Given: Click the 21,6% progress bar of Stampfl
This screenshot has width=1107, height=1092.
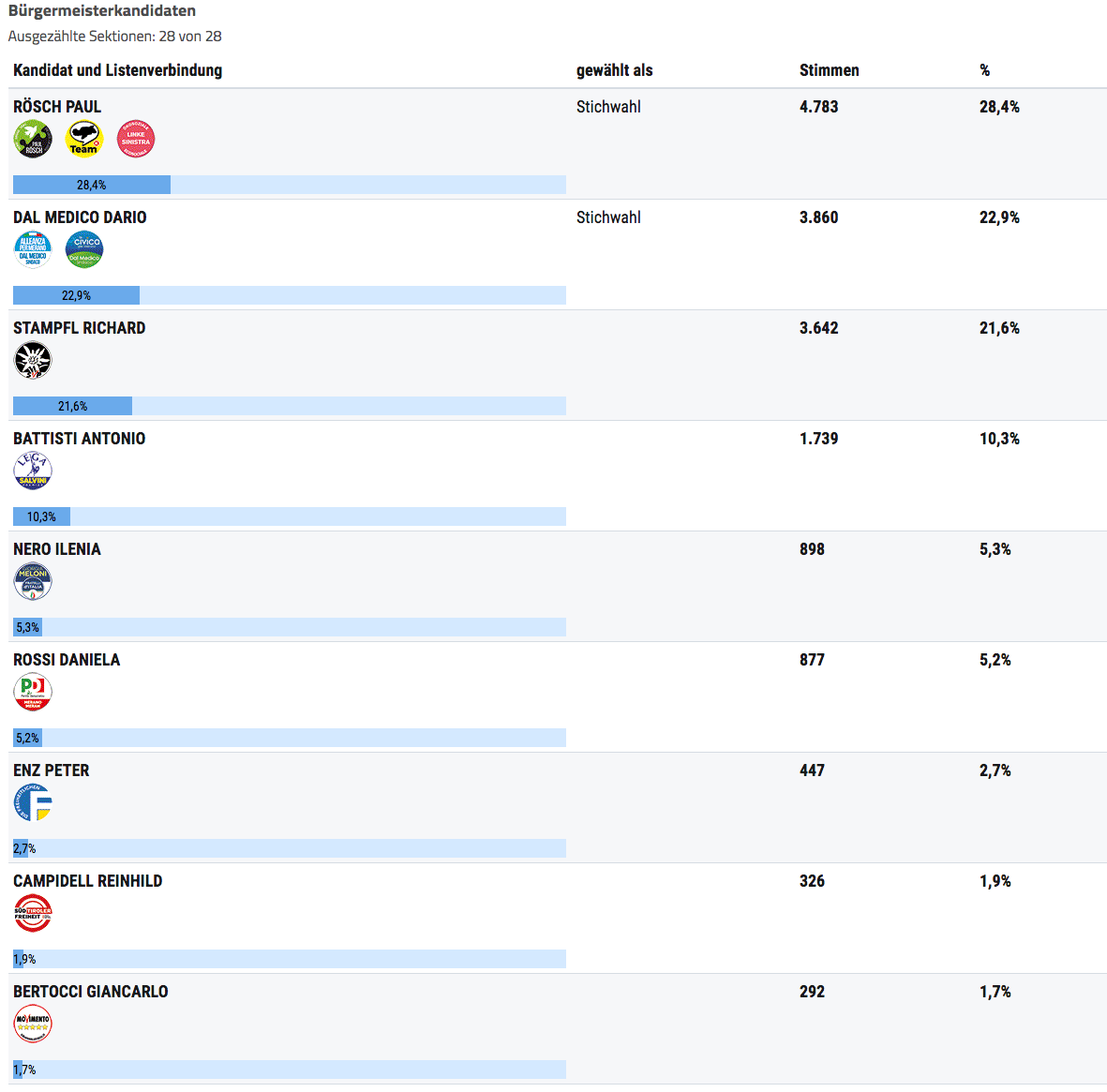Looking at the screenshot, I should click(x=290, y=406).
